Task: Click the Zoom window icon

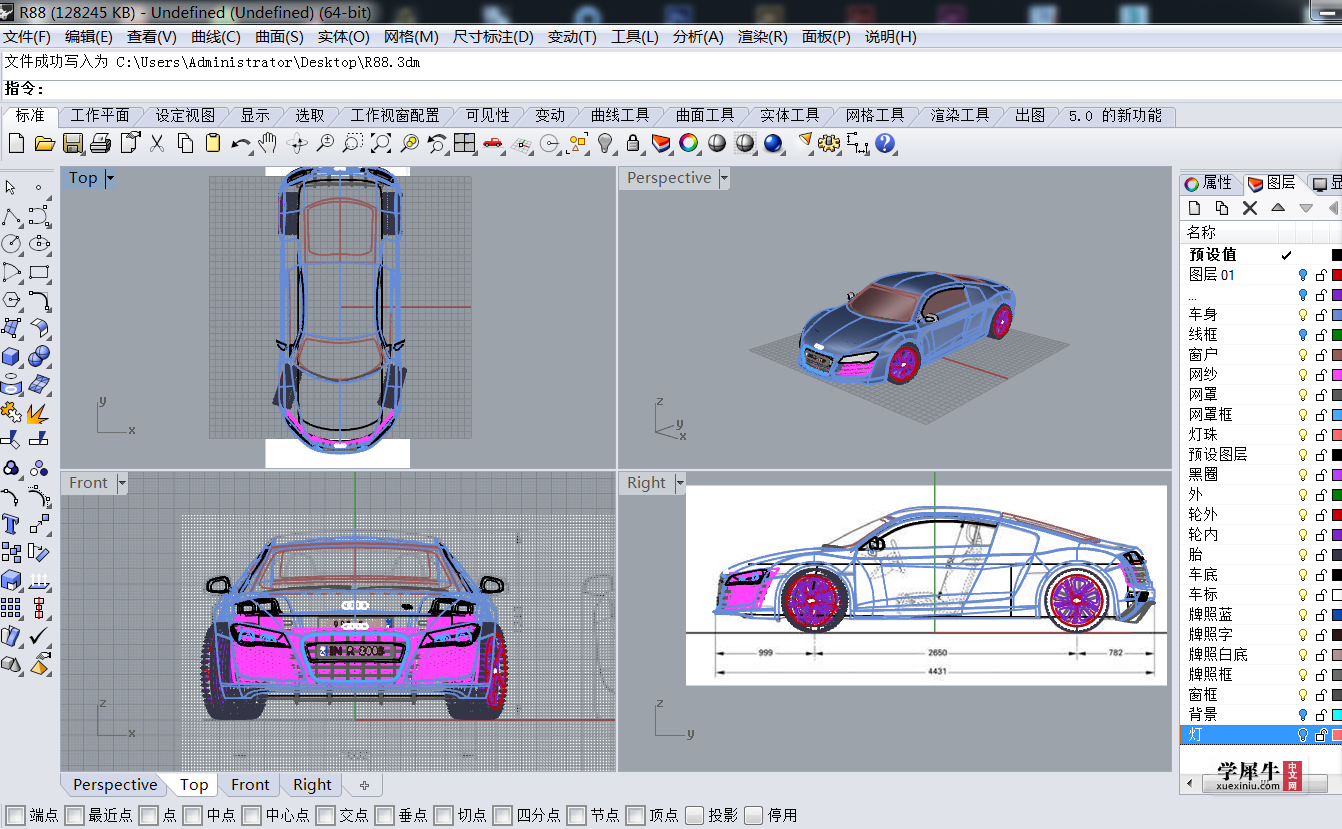Action: point(353,143)
